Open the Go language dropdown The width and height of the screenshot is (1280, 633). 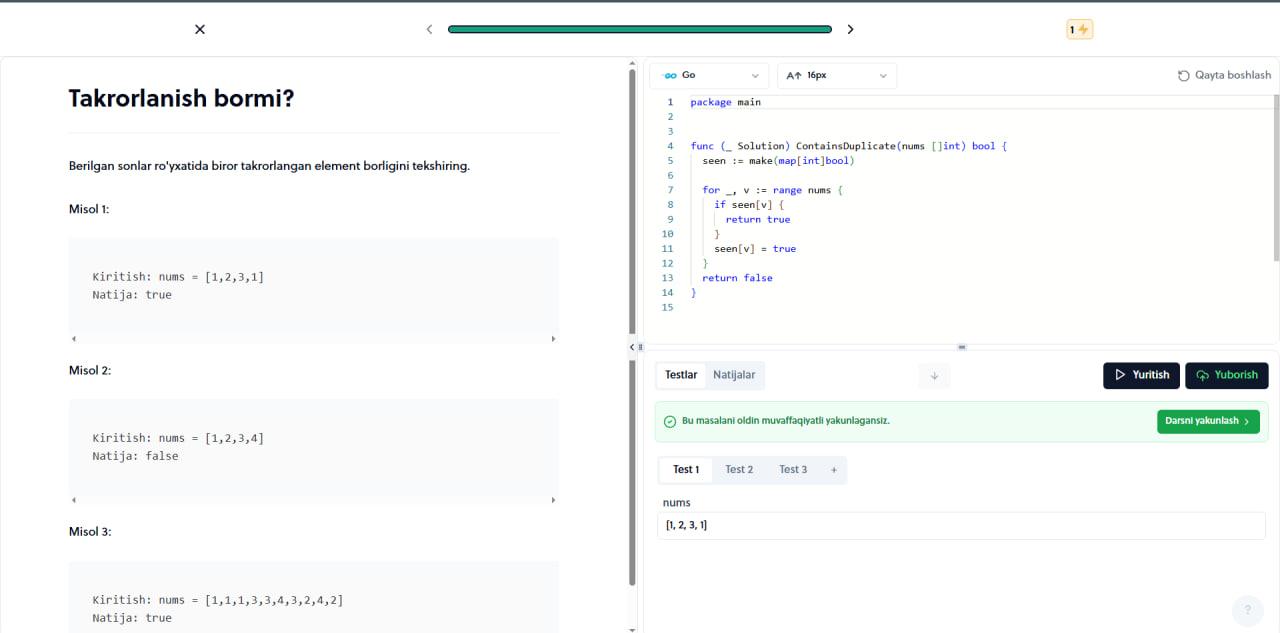pyautogui.click(x=709, y=75)
